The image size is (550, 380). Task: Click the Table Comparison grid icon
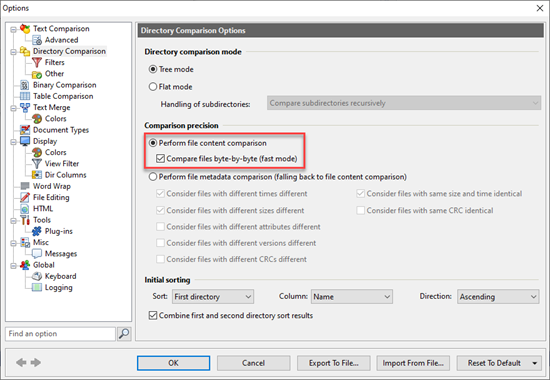click(x=25, y=96)
